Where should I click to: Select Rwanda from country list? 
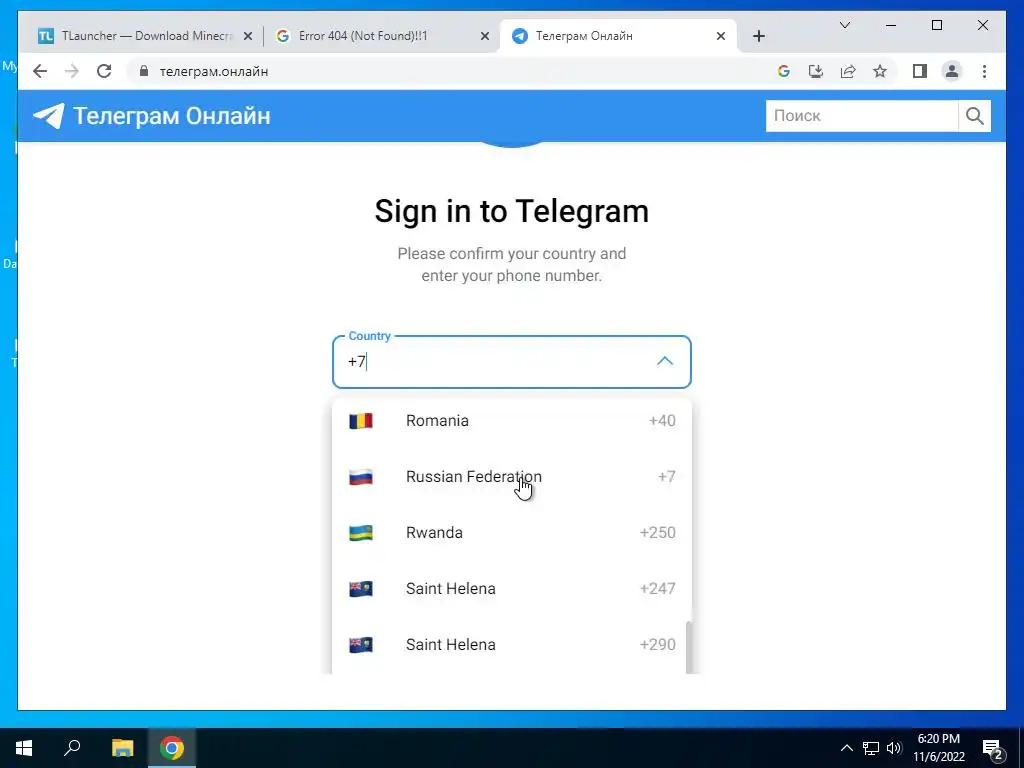[511, 533]
